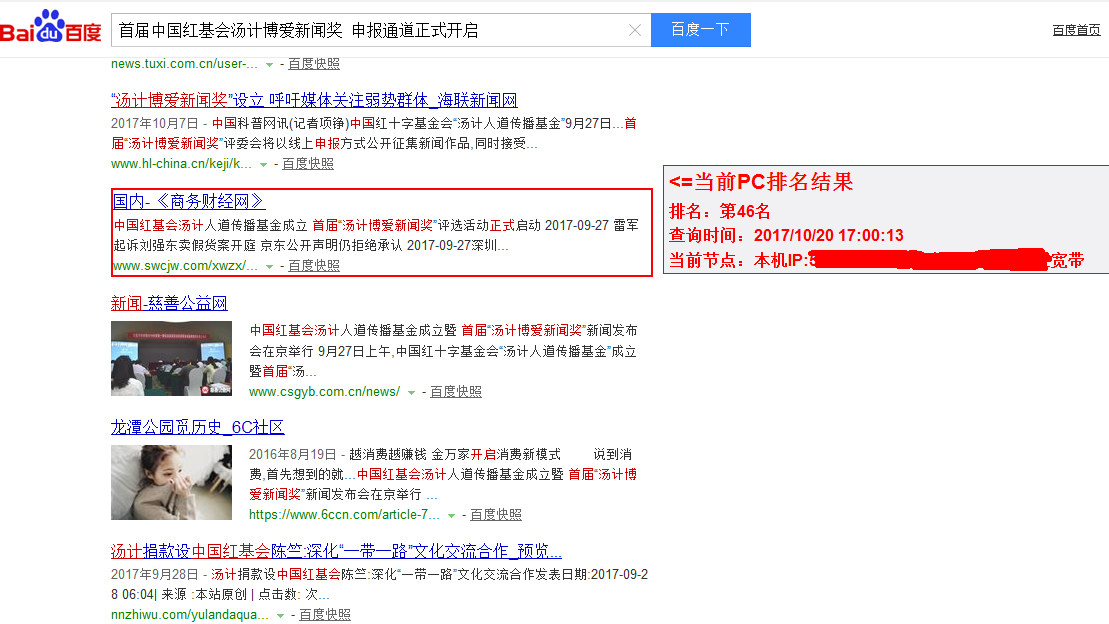The image size is (1109, 624).
Task: Click the Baidu logo
Action: (51, 27)
